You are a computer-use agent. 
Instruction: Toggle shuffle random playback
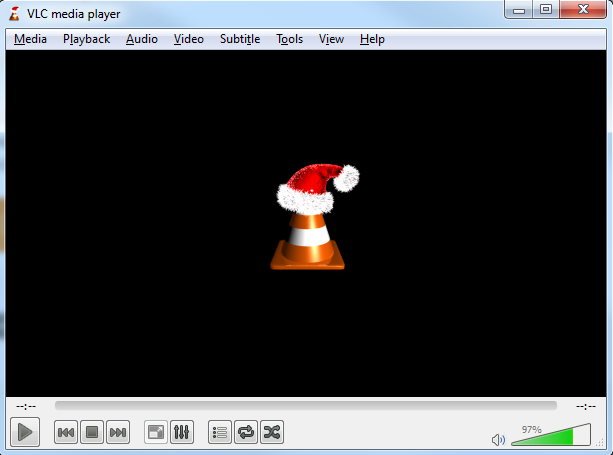pyautogui.click(x=272, y=432)
